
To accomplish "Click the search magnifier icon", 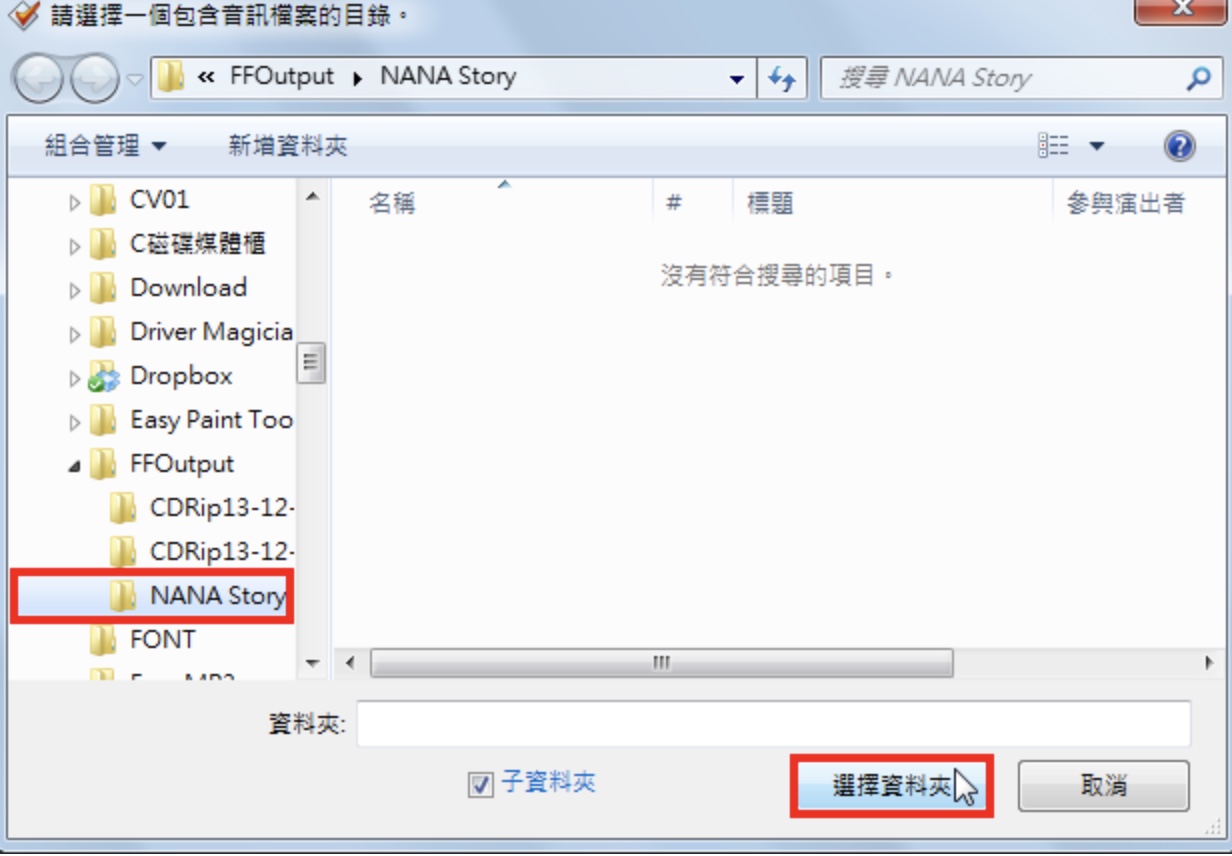I will (x=1197, y=78).
